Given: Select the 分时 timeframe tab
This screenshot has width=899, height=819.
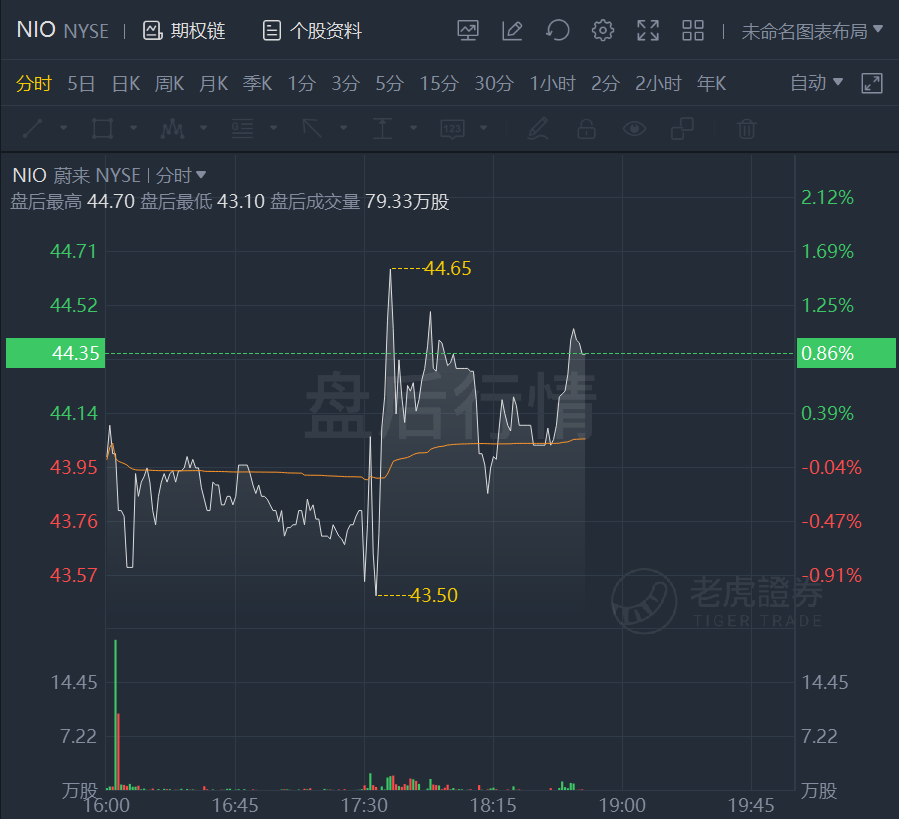Looking at the screenshot, I should 34,84.
